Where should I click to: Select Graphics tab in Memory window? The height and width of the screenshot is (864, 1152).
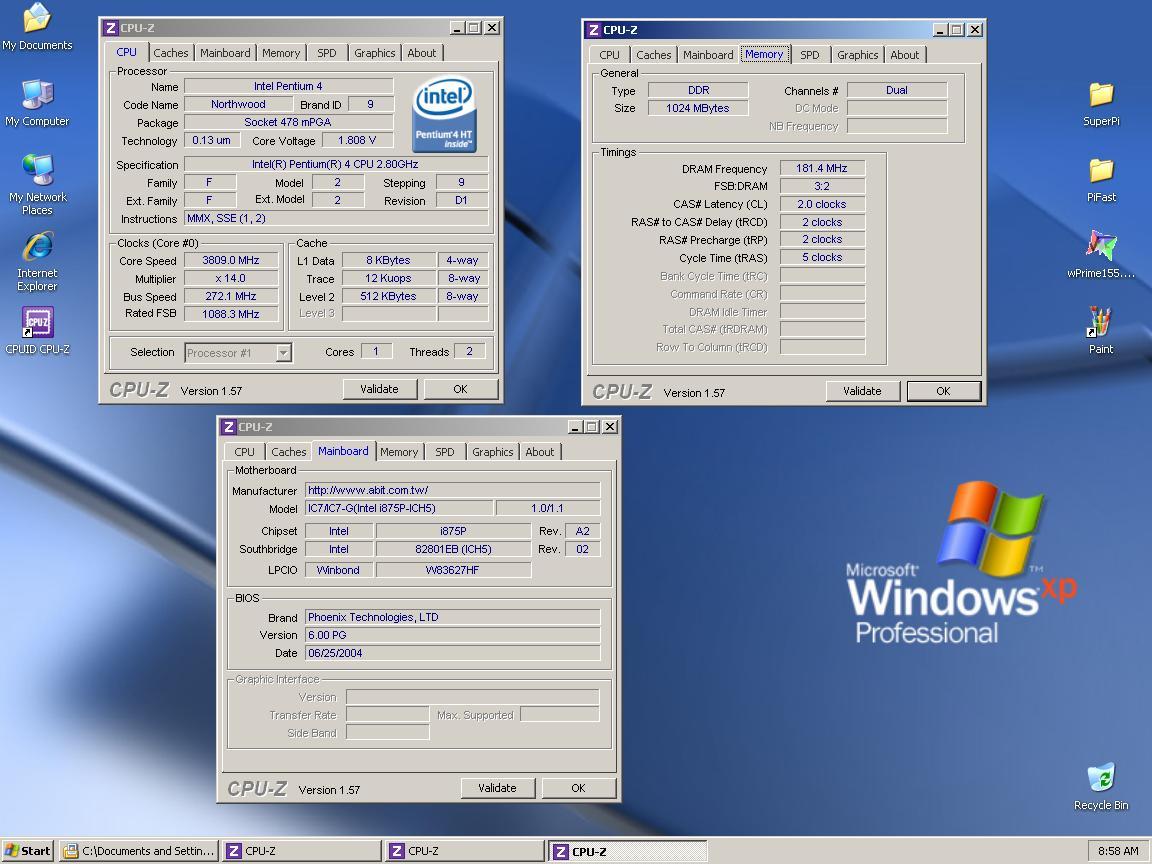[x=857, y=55]
